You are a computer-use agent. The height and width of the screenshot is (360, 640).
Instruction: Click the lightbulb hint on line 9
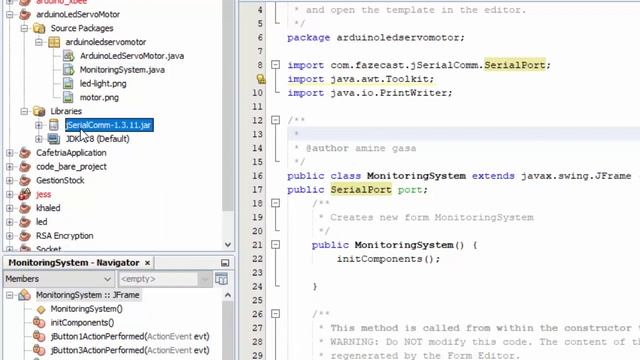click(261, 79)
